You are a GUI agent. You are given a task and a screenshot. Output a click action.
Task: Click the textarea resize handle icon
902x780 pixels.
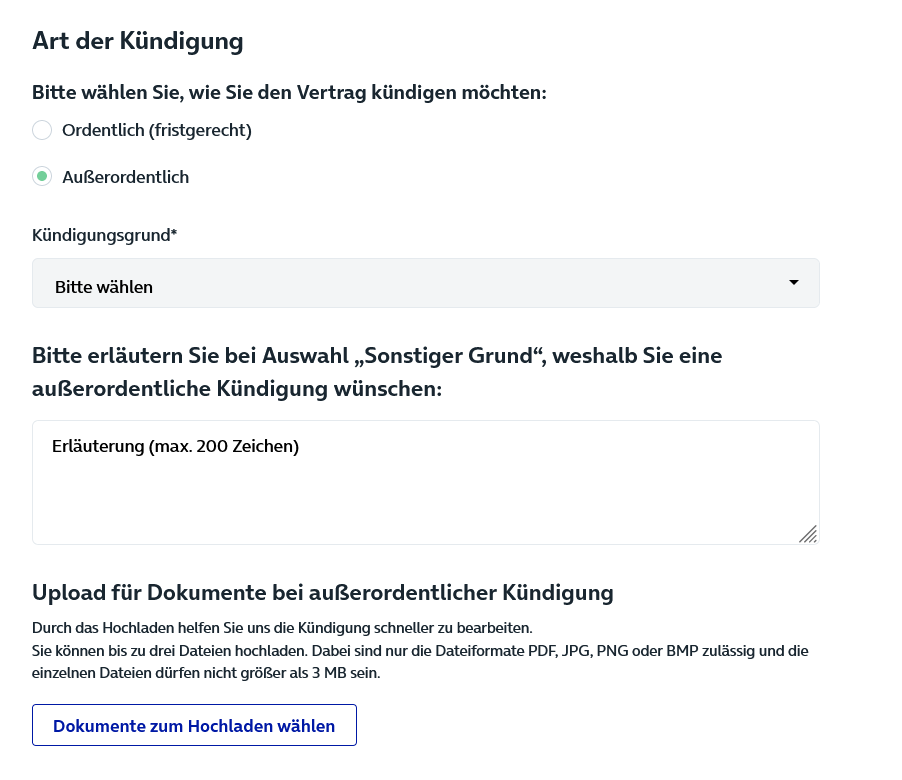click(x=808, y=534)
